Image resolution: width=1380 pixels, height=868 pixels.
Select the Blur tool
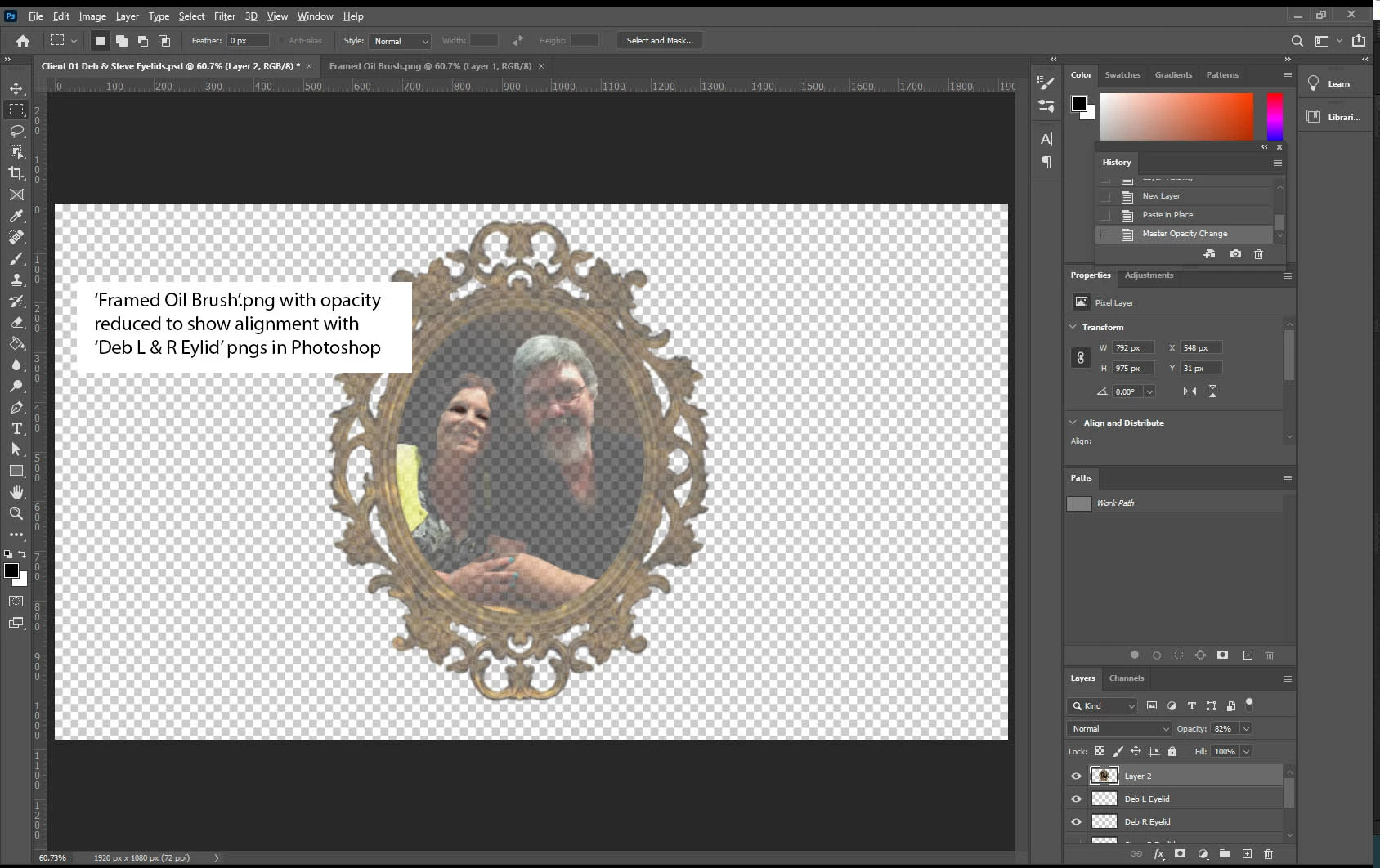click(16, 365)
